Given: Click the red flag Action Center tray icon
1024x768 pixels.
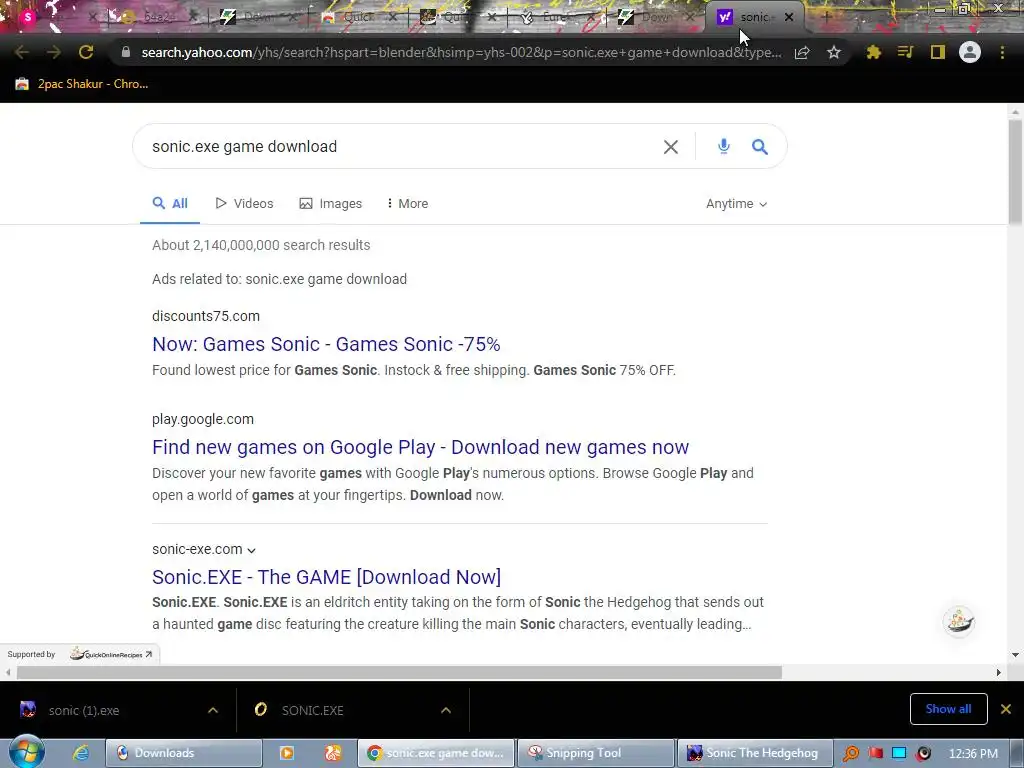Looking at the screenshot, I should click(x=876, y=754).
